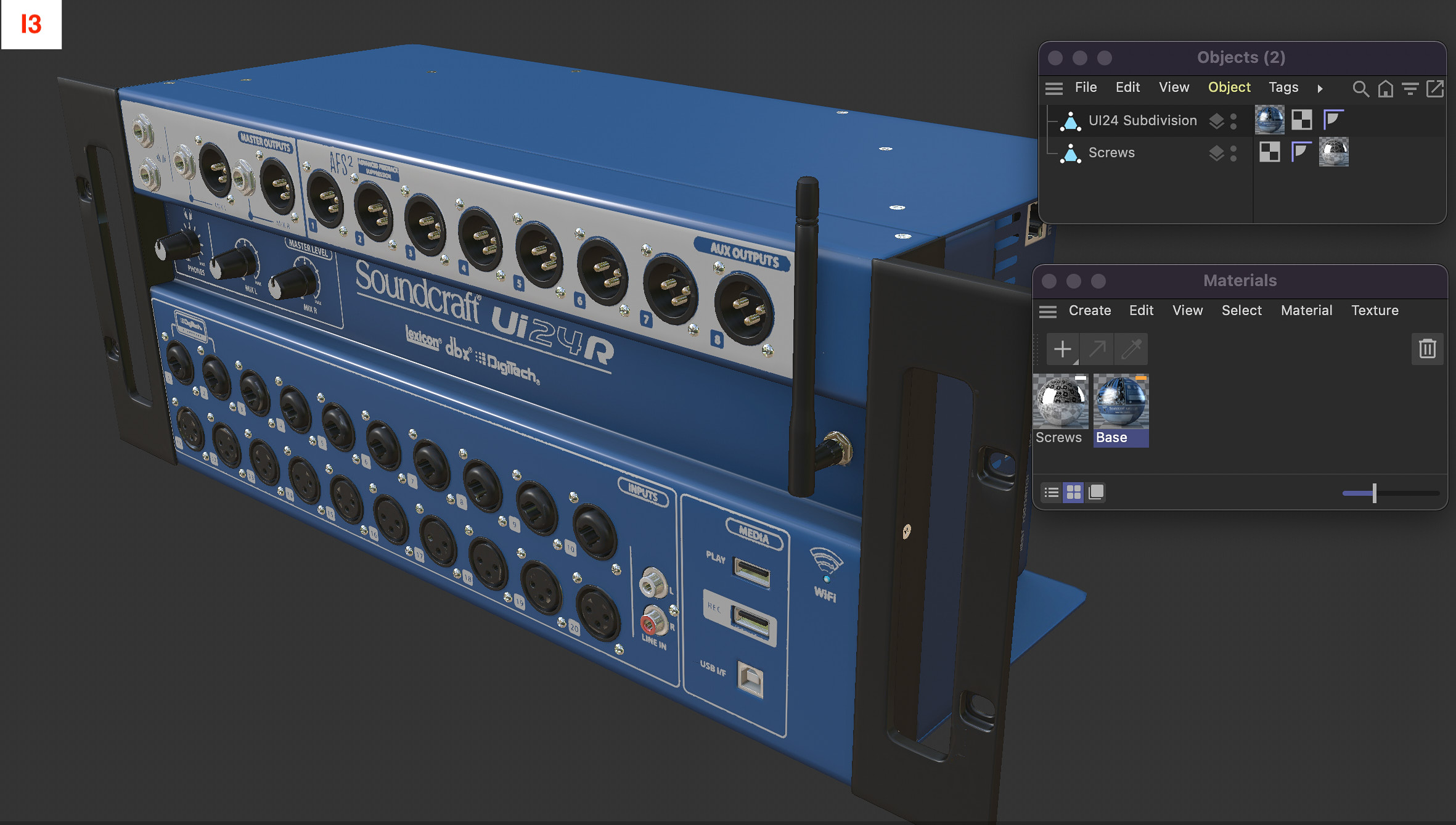
Task: Open the Edit menu in Objects panel
Action: click(1128, 88)
